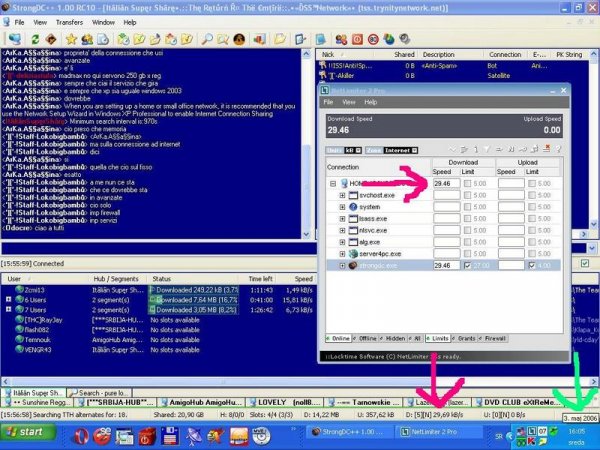Viewport: 600px width, 450px height.
Task: Sort transfers by Time left column
Action: point(260,279)
